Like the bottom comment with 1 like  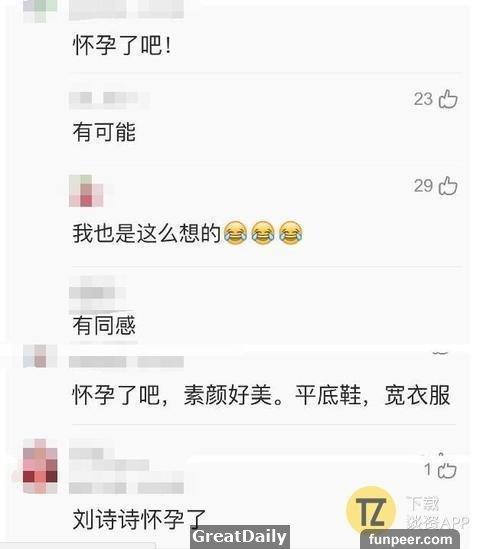pos(447,469)
